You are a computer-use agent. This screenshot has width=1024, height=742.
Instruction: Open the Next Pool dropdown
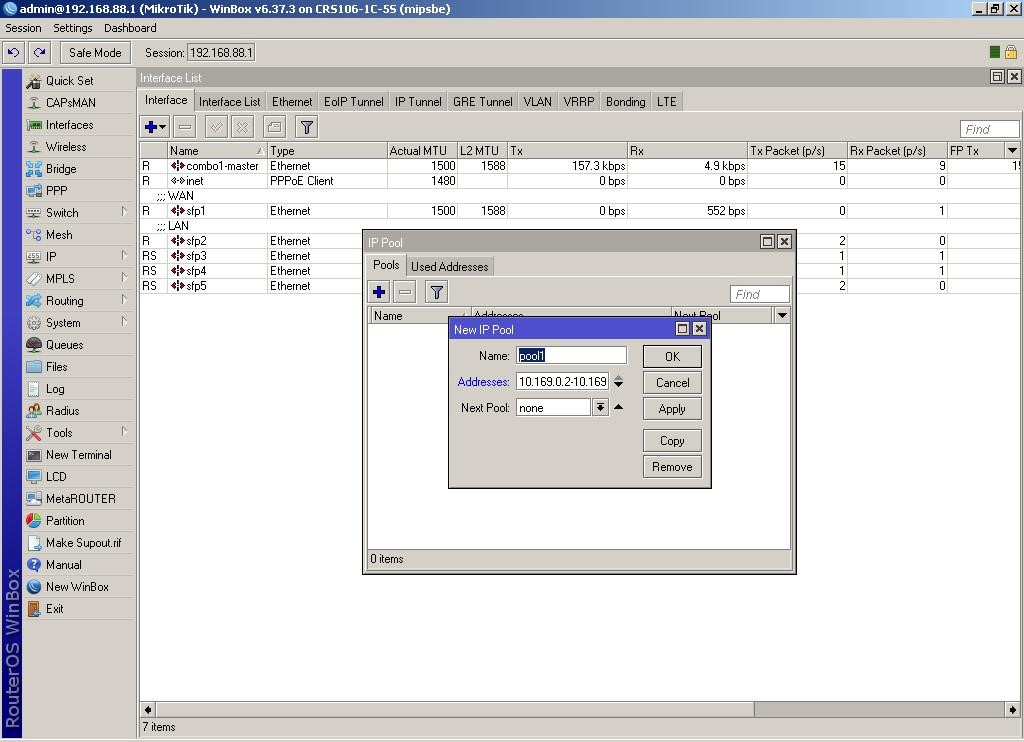600,408
